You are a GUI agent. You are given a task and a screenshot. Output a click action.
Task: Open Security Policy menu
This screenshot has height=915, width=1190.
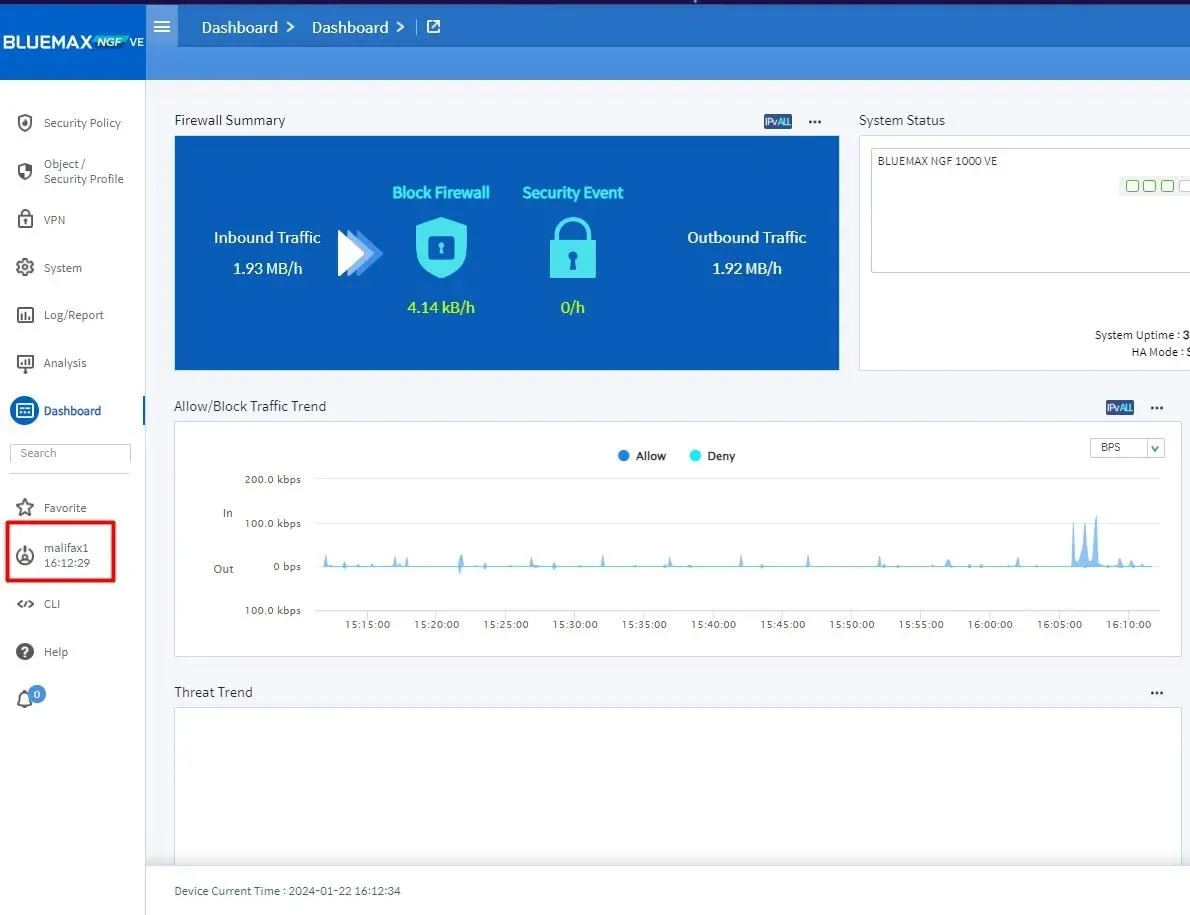pyautogui.click(x=82, y=123)
